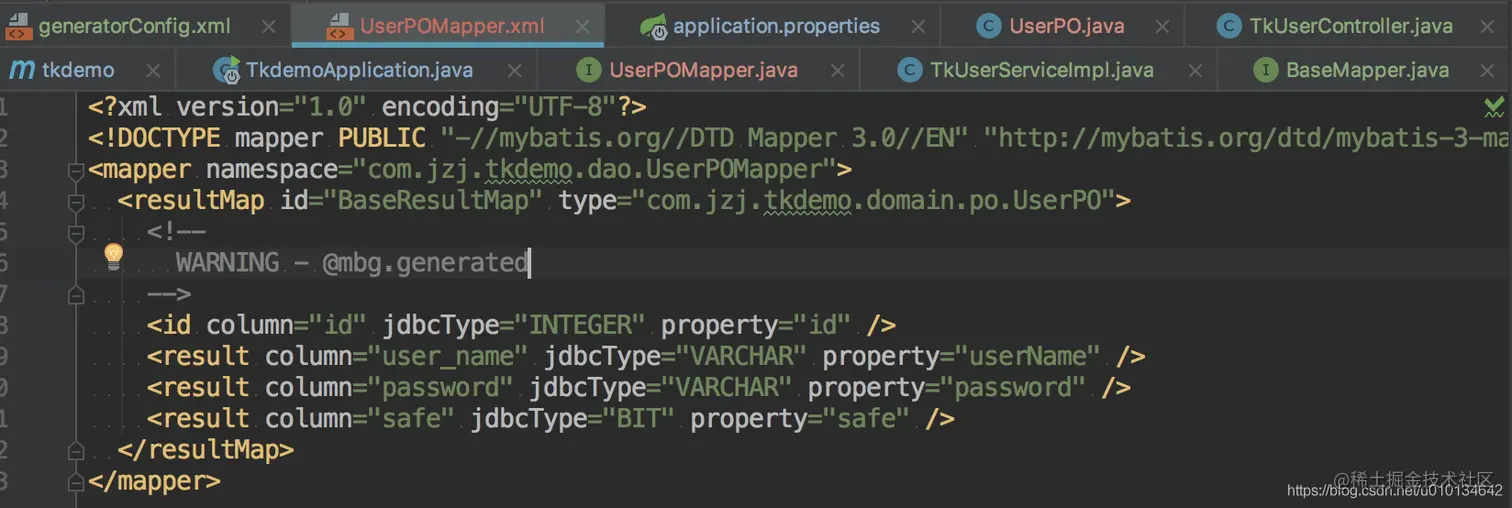
Task: Click the "password" column value
Action: click(440, 386)
